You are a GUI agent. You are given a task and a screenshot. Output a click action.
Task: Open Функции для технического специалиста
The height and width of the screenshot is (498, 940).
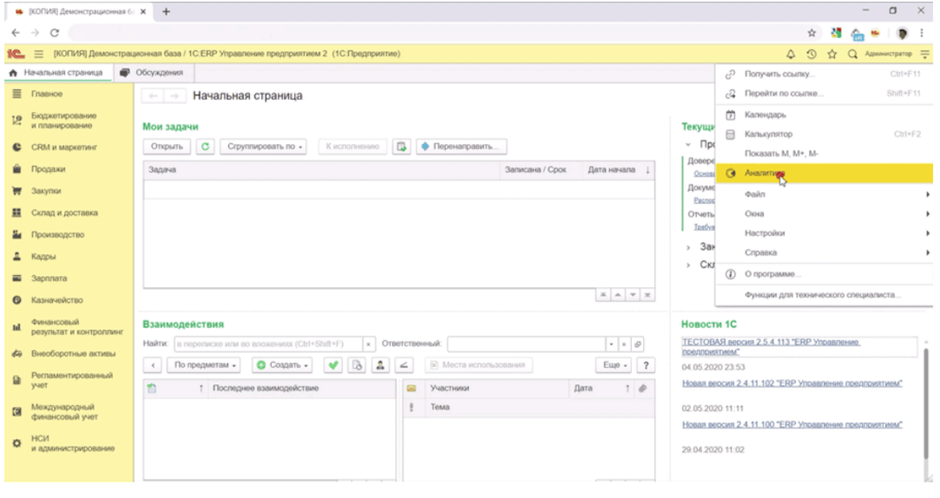tap(824, 295)
